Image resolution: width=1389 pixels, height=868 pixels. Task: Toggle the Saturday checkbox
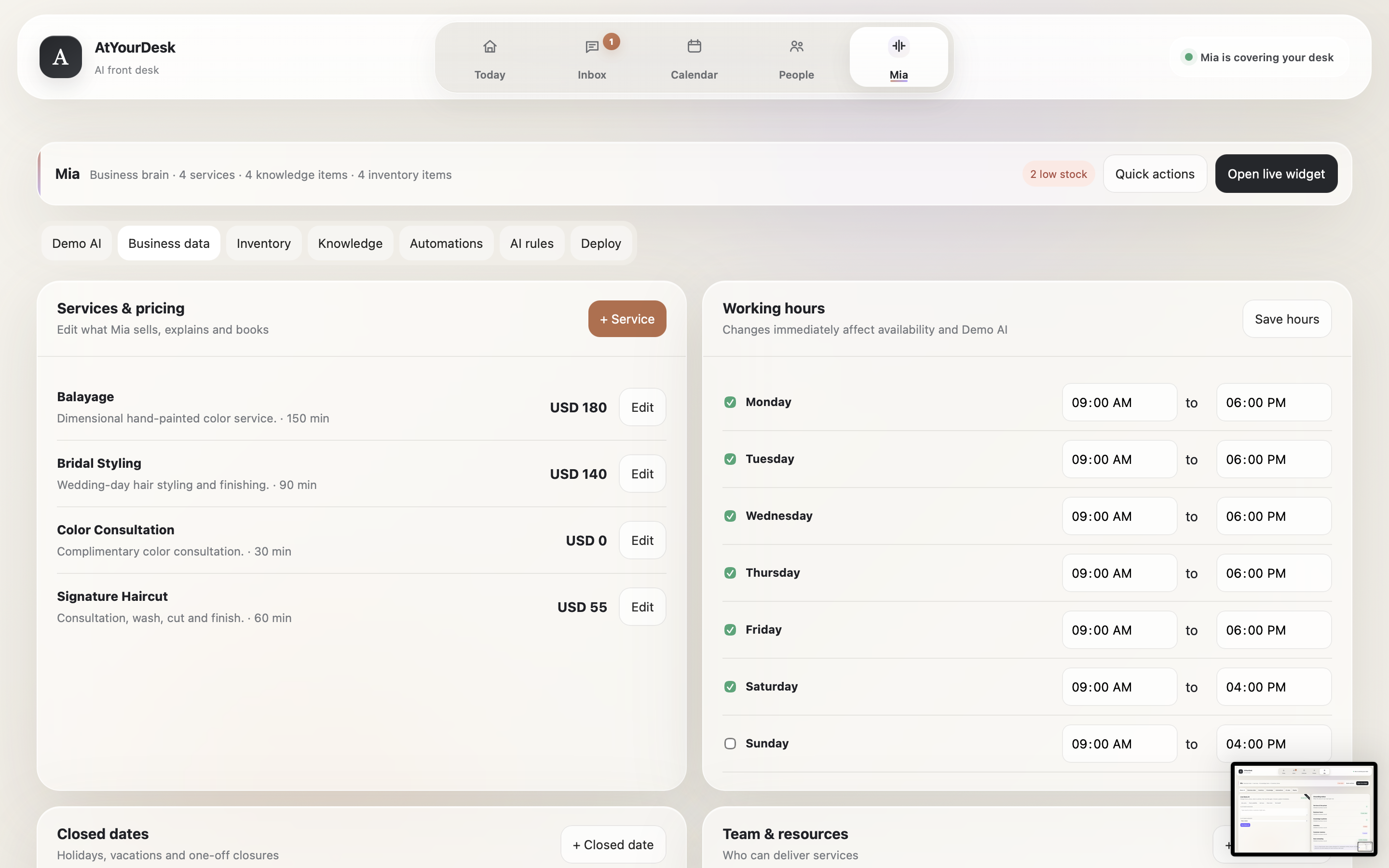(730, 686)
